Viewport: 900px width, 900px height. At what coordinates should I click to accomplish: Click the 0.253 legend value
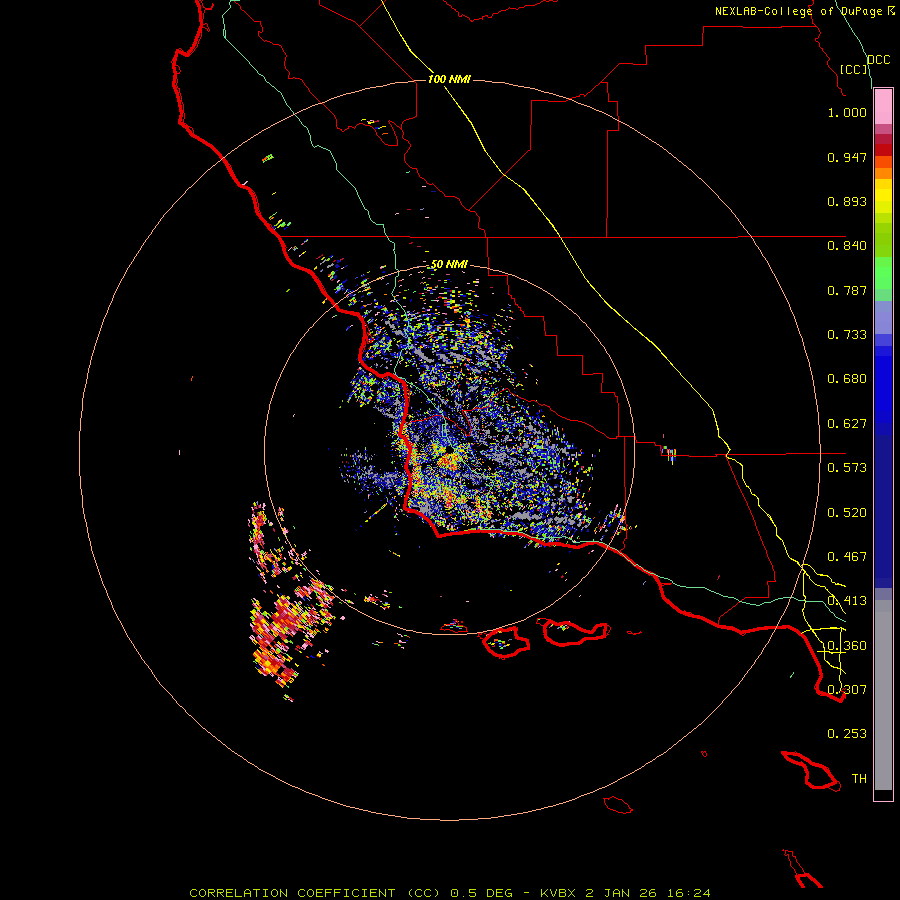point(847,734)
